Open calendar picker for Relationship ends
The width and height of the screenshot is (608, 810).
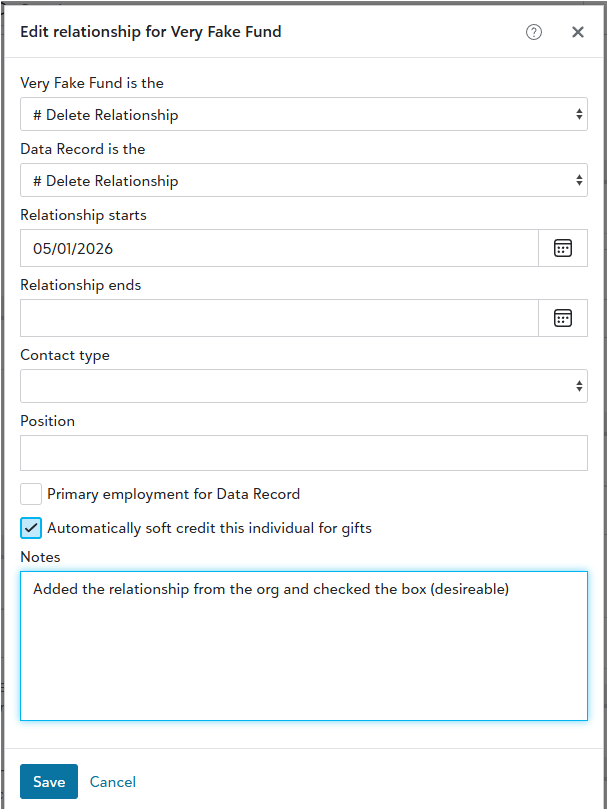[x=563, y=318]
